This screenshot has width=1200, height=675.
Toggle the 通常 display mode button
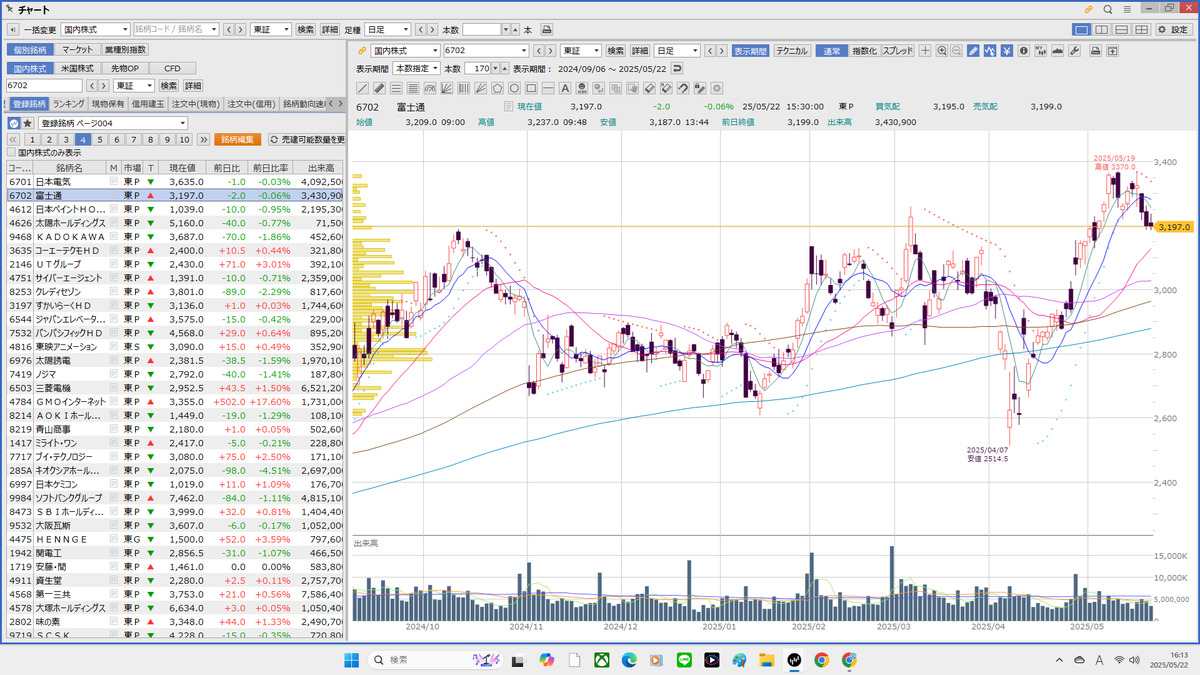pyautogui.click(x=832, y=51)
